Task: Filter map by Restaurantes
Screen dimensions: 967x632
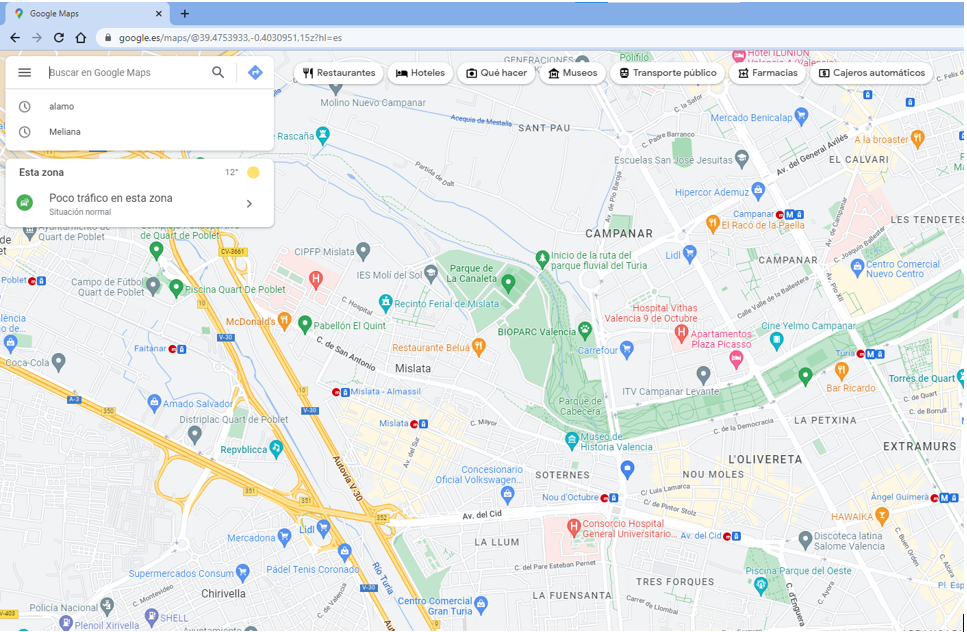Action: click(339, 73)
